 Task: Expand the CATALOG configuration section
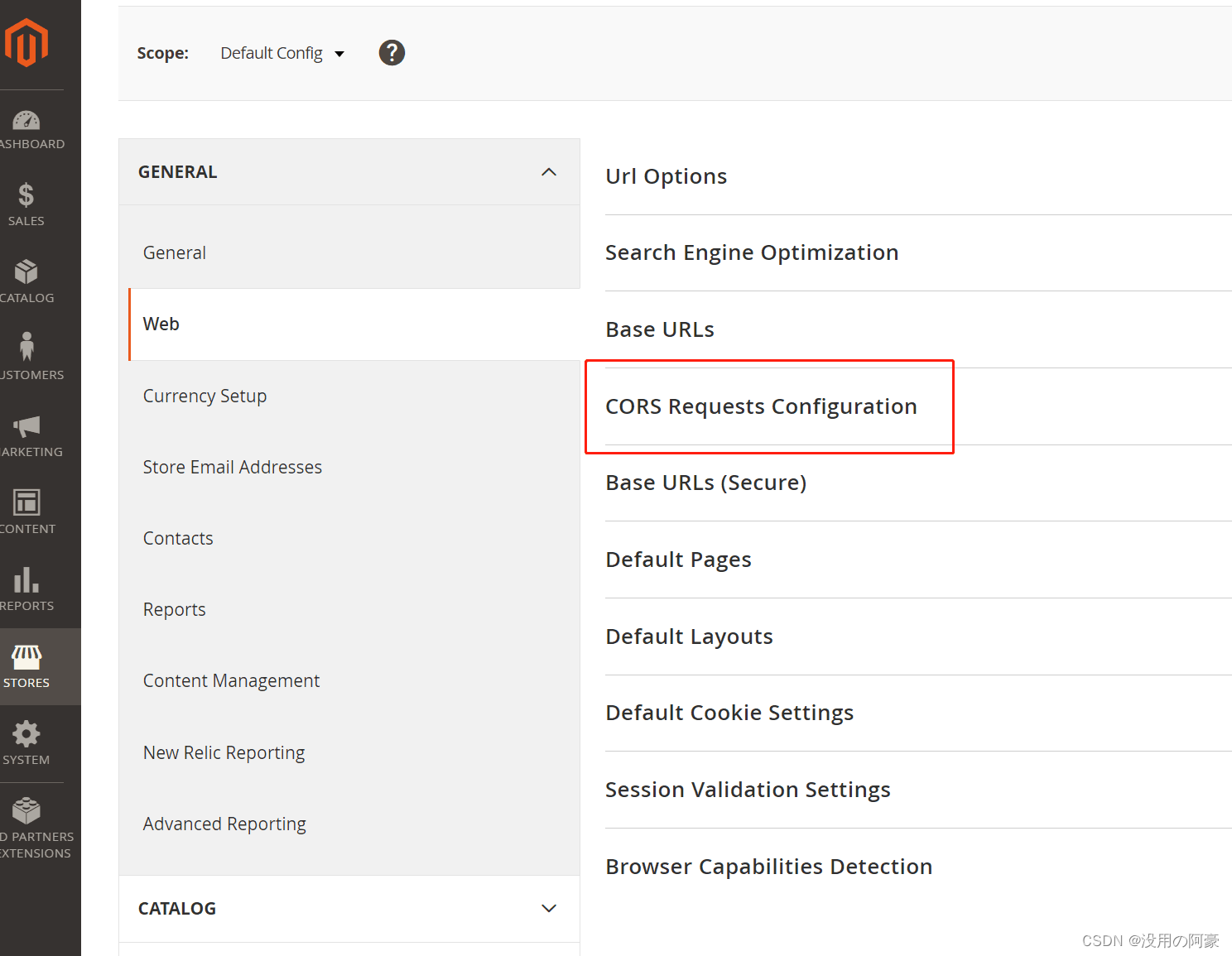pos(349,909)
